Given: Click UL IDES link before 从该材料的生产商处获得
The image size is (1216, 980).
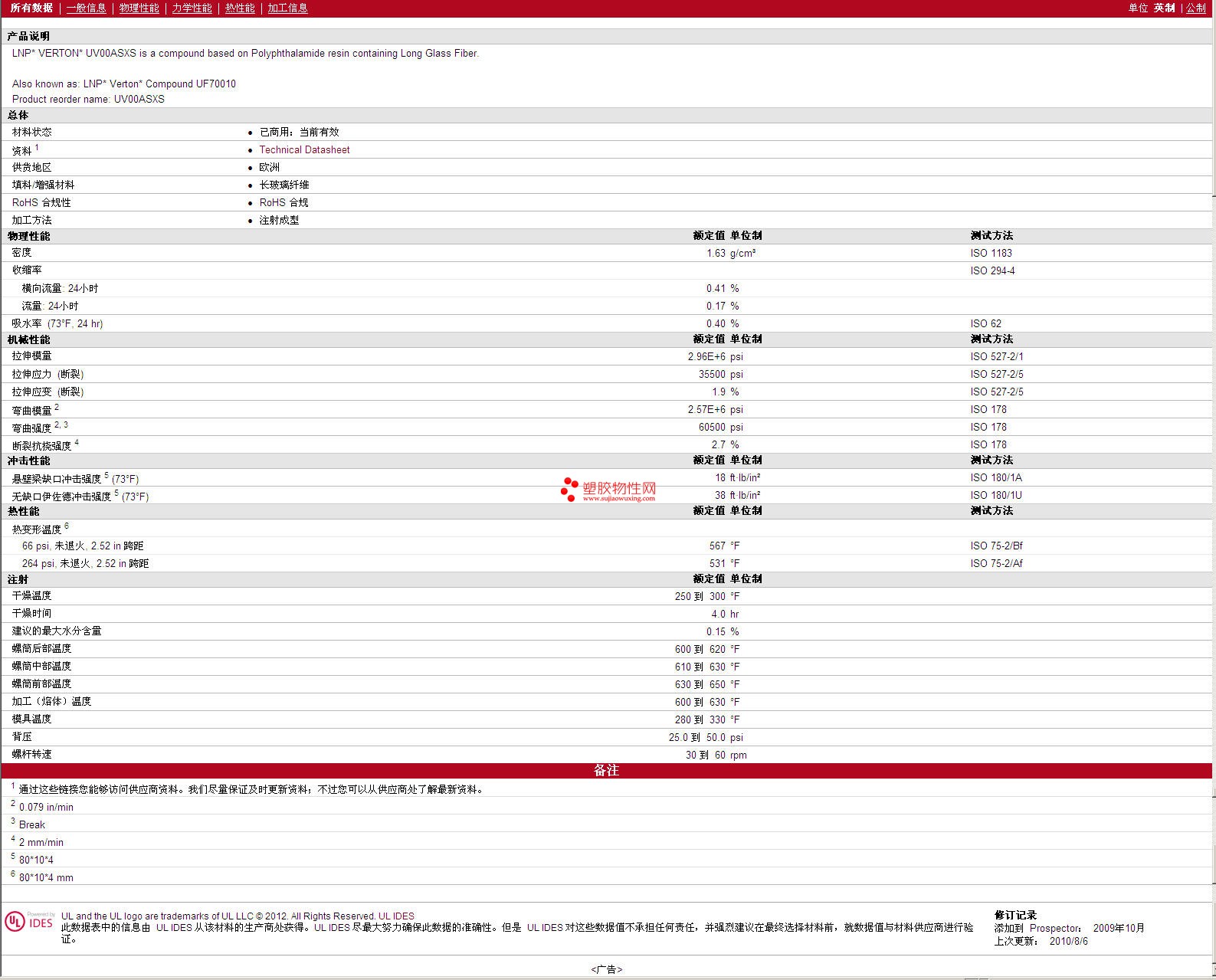Looking at the screenshot, I should [174, 928].
